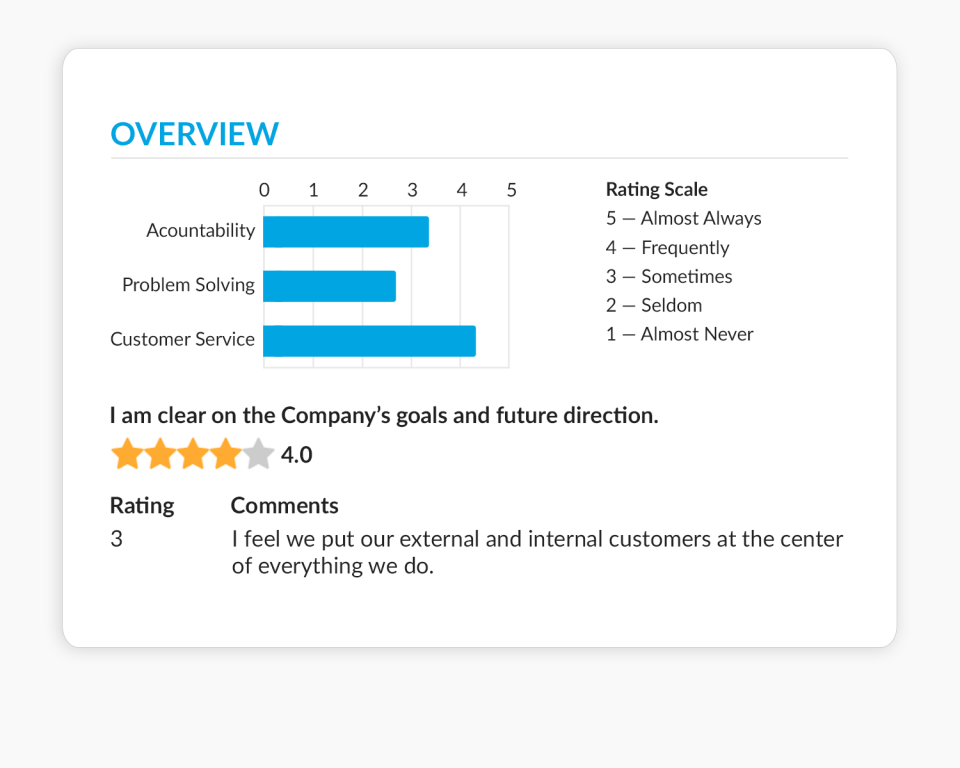Click the Comments column header

(284, 506)
